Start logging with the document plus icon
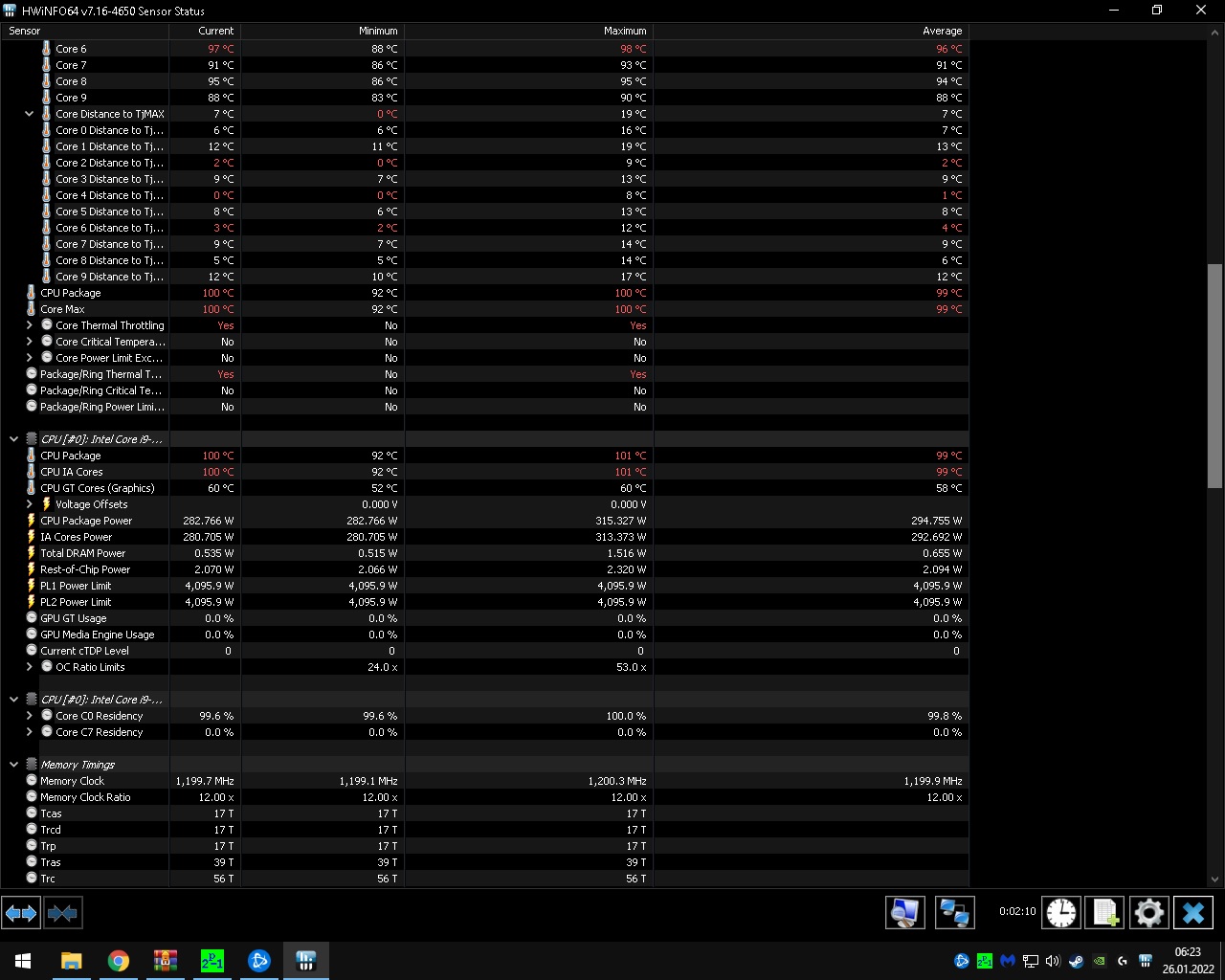Screen dimensions: 1225x980 point(1104,913)
